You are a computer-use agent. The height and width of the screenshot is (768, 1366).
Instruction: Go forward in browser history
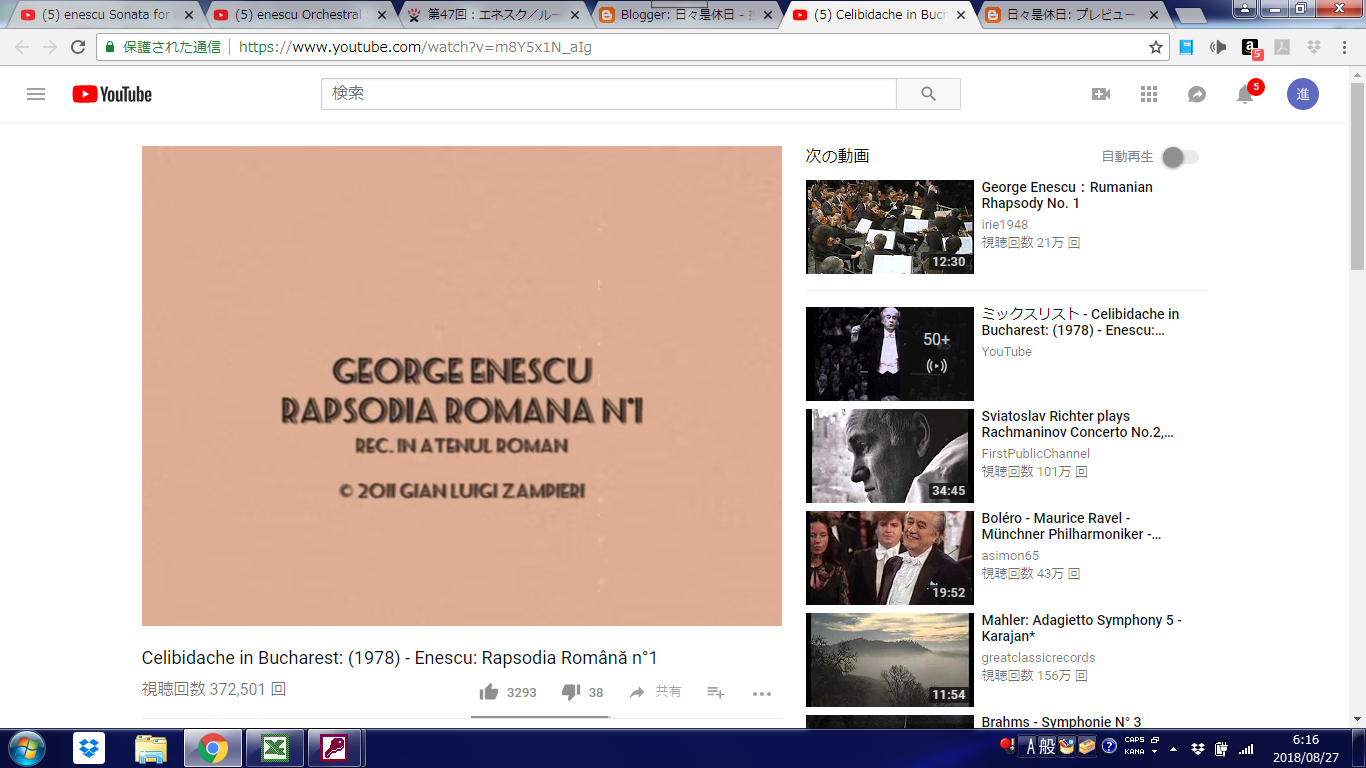point(49,47)
